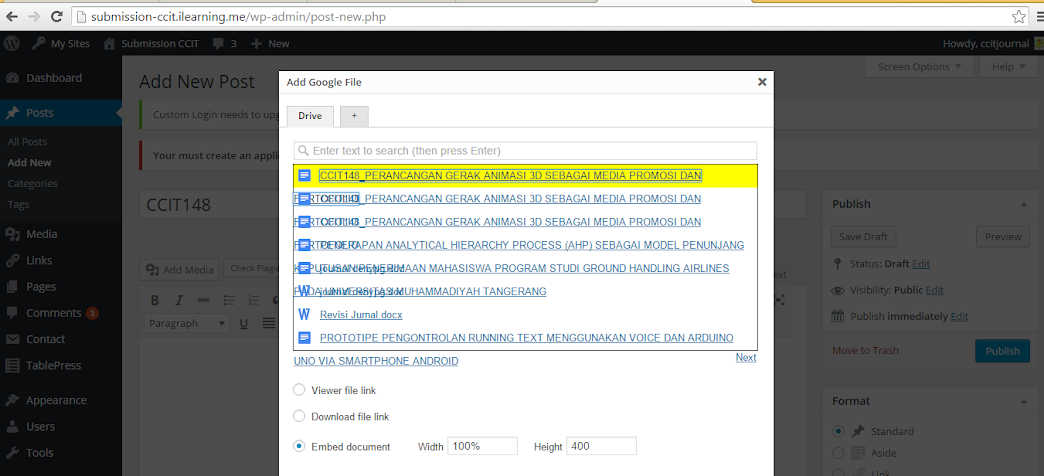1044x476 pixels.
Task: Toggle Bold in the post editor
Action: tap(154, 300)
